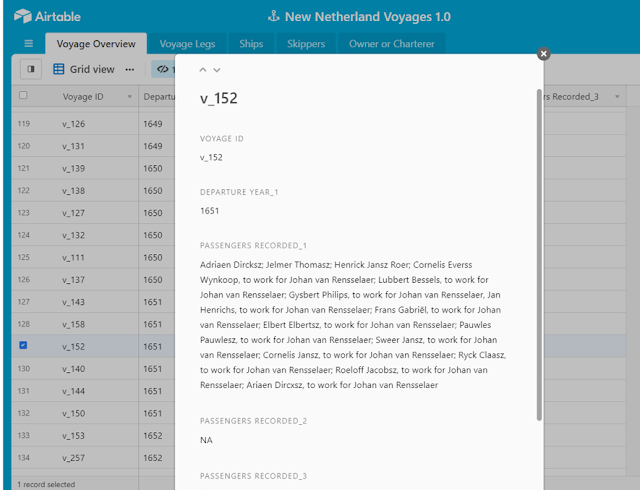Click the Grid view table icon
Screen dimensions: 640x490
[x=59, y=69]
